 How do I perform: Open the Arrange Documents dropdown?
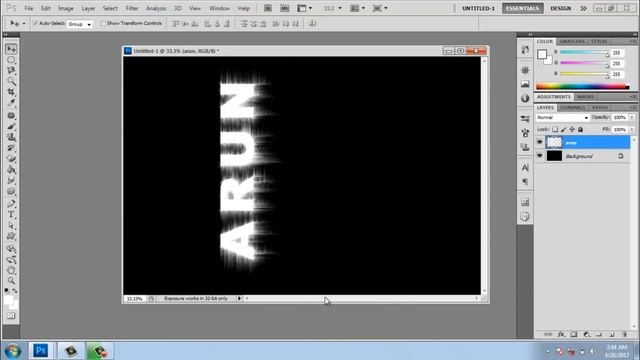358,8
